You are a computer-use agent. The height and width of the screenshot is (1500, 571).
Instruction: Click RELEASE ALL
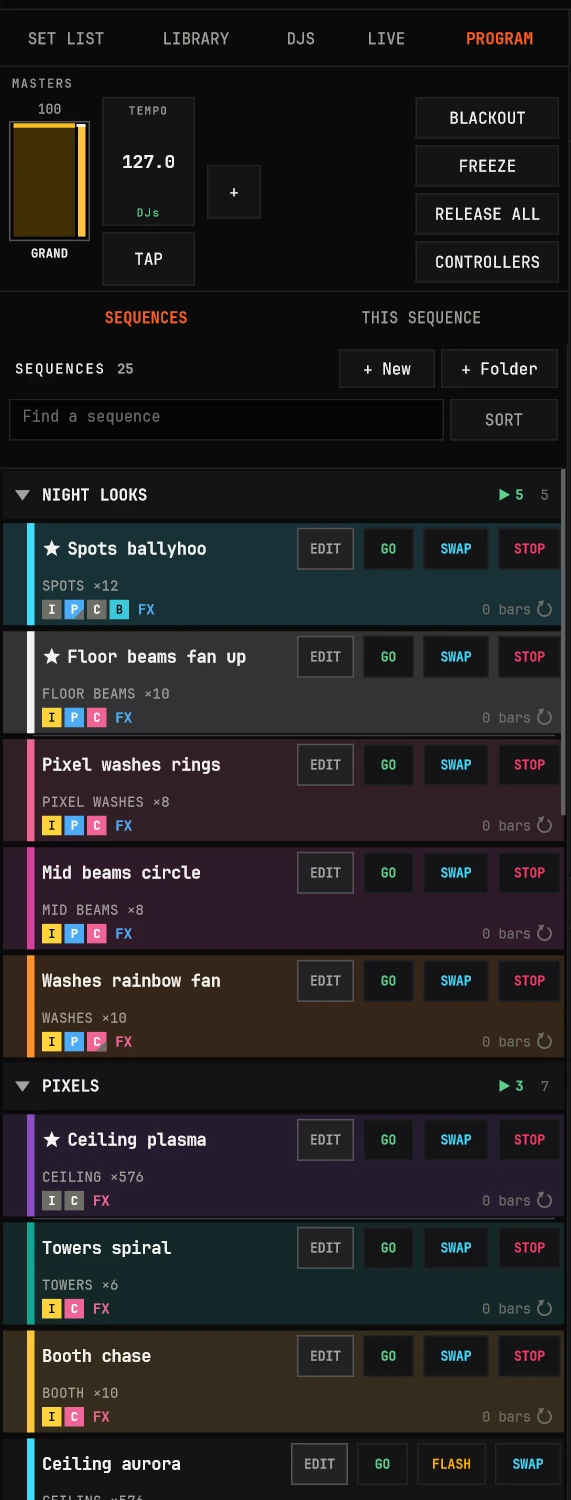(487, 214)
